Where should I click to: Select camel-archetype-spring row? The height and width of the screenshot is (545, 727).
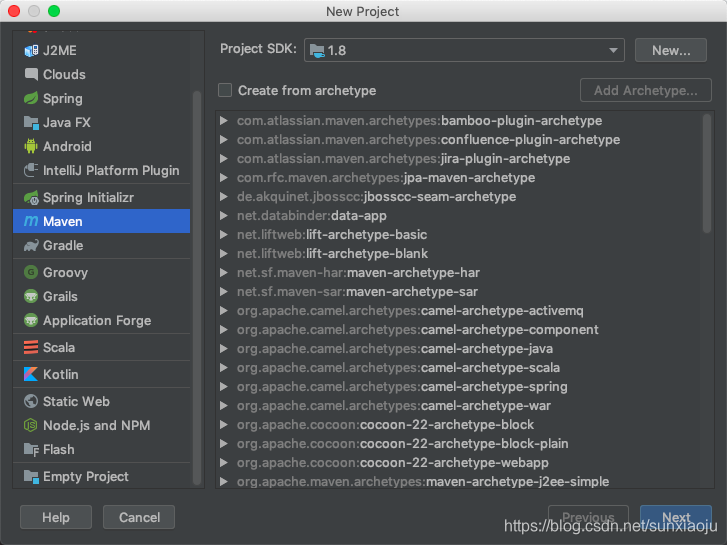pos(459,387)
